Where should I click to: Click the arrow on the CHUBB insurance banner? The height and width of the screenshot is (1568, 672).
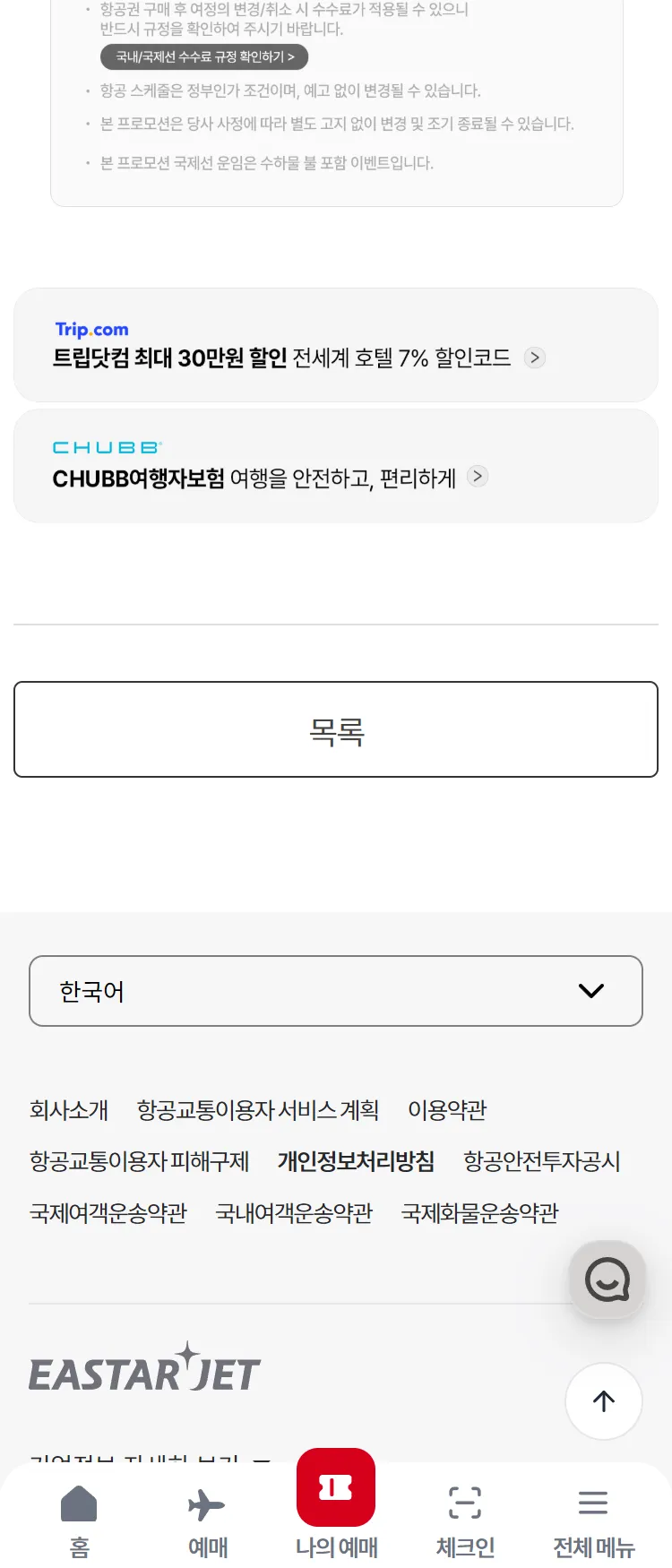[x=478, y=476]
